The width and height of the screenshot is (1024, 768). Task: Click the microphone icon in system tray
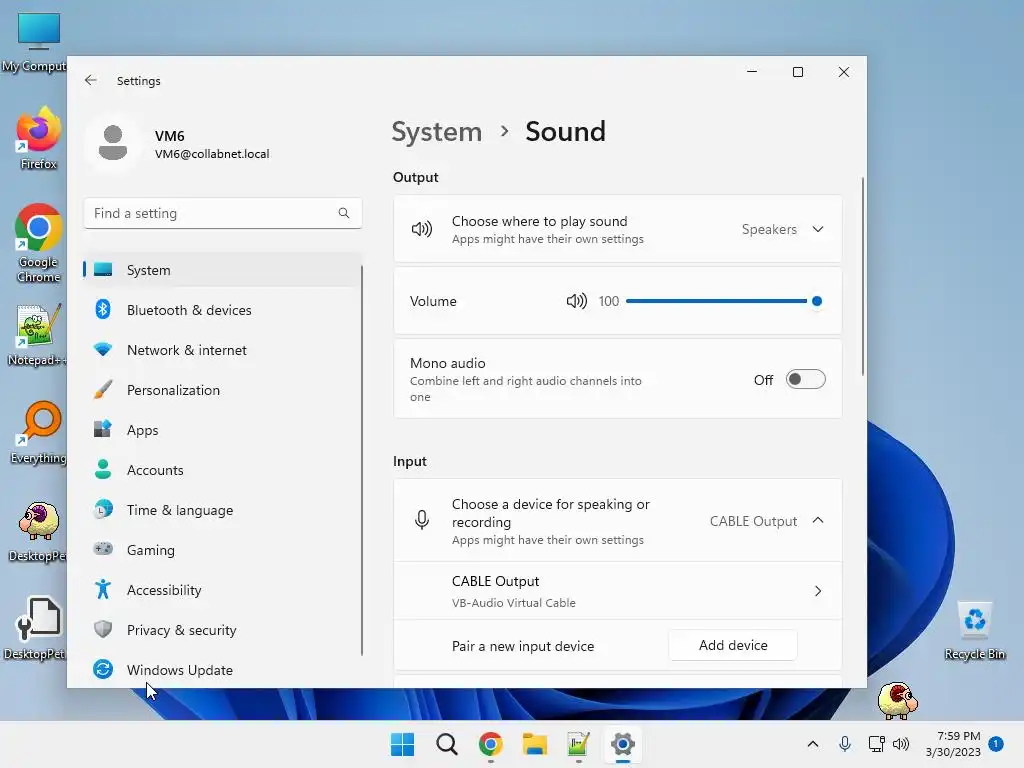tap(844, 744)
